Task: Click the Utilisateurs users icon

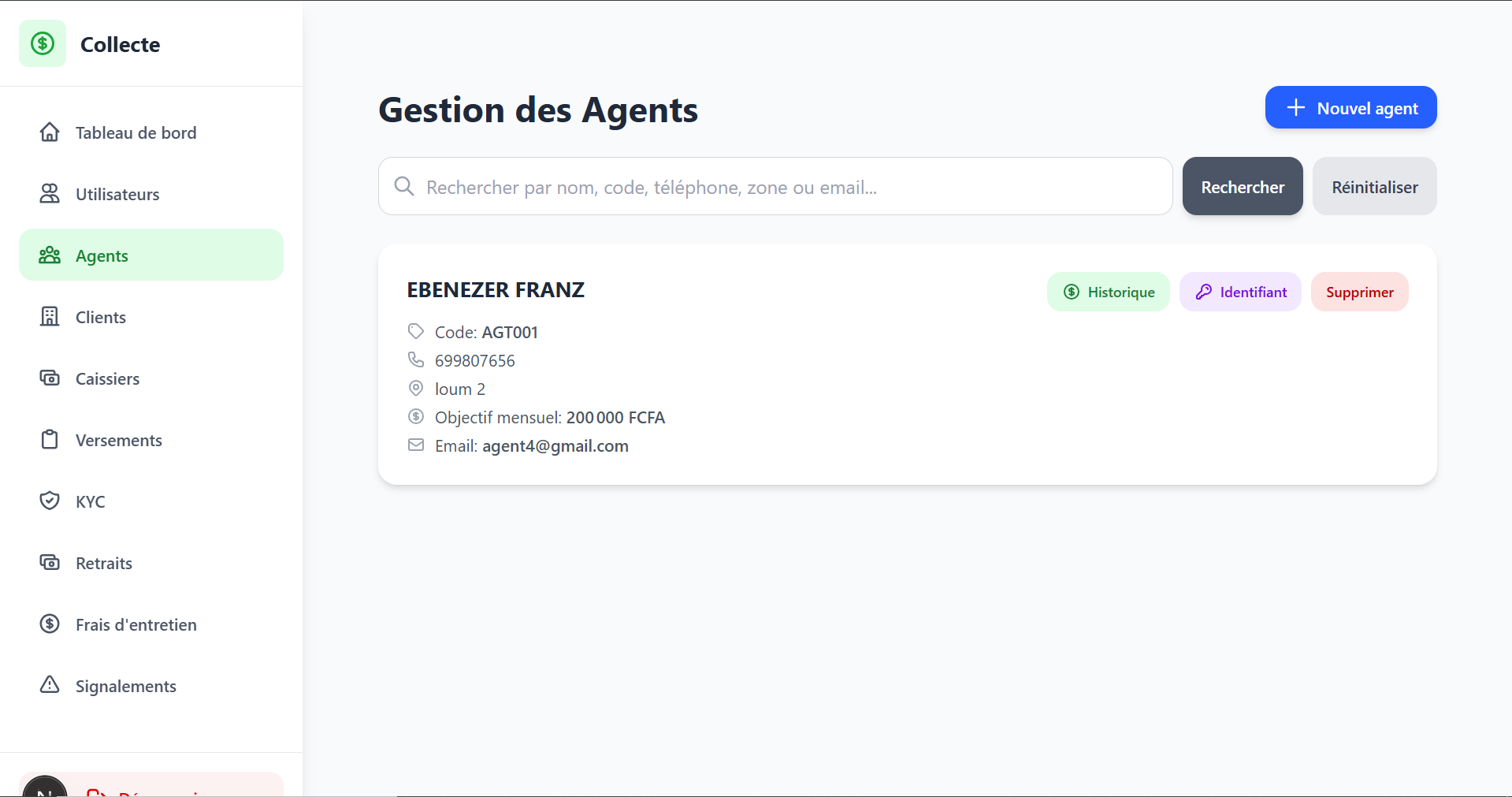Action: [x=50, y=193]
